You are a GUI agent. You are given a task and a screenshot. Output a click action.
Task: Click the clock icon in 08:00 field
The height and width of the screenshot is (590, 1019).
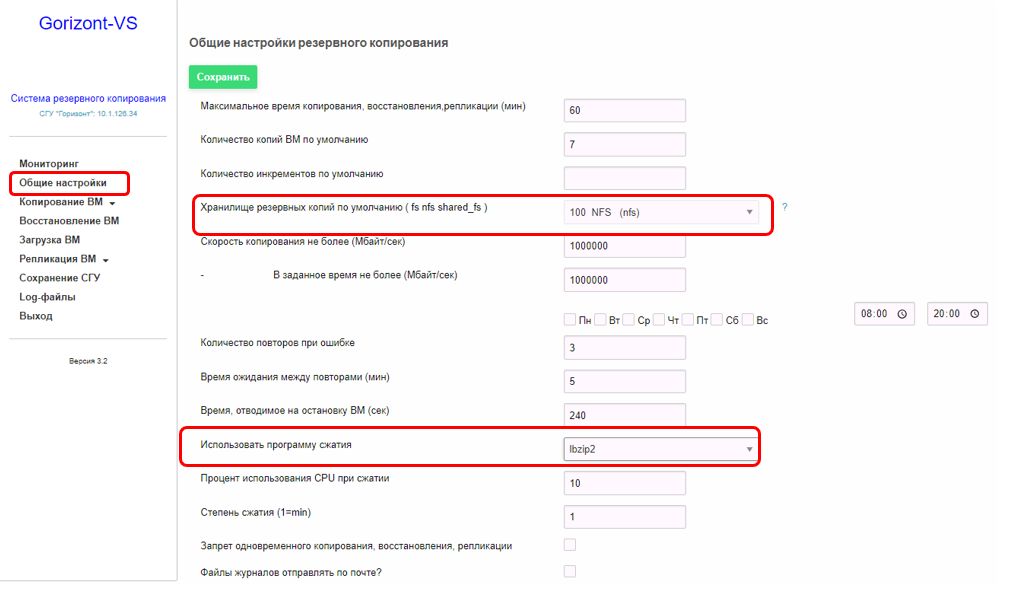[x=902, y=314]
